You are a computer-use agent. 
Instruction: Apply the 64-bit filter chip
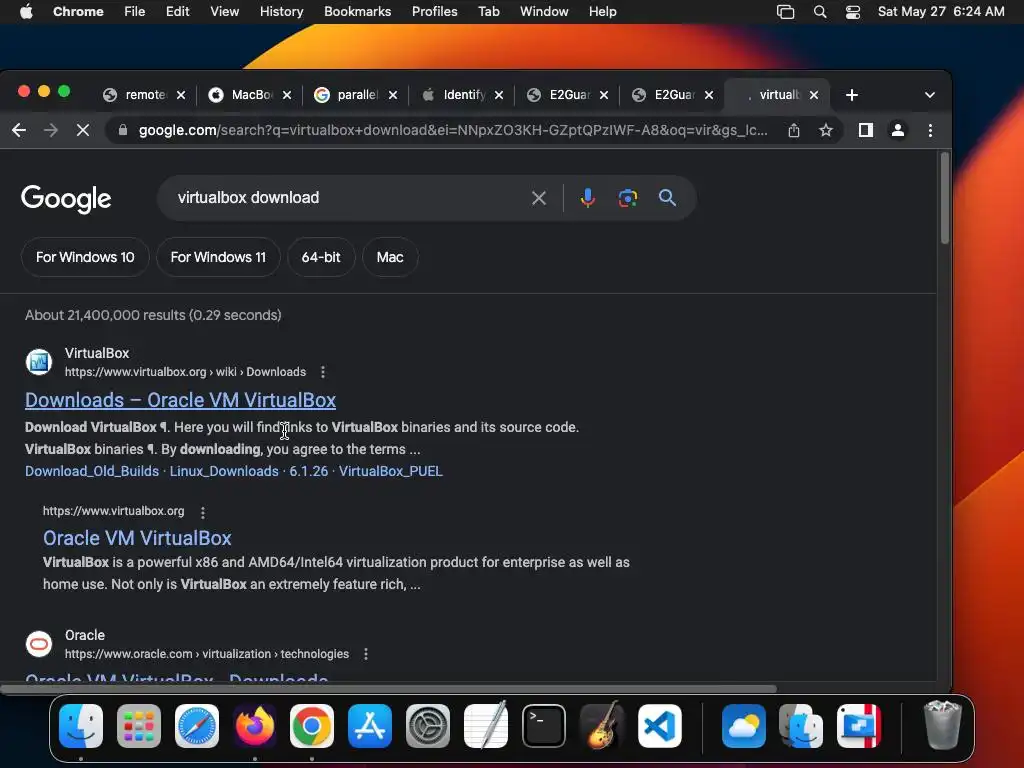[321, 257]
